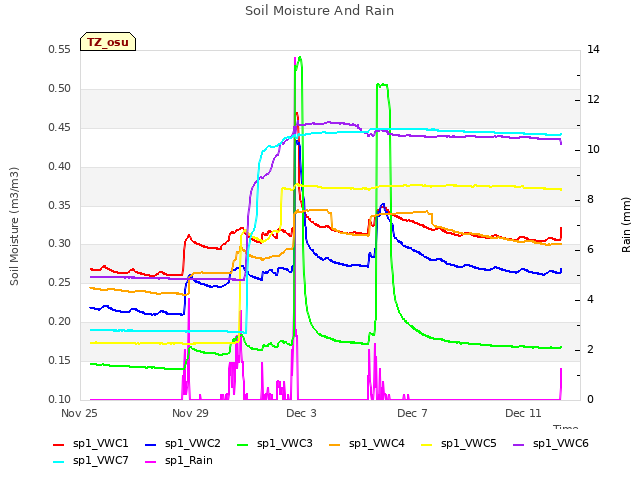The image size is (640, 480).
Task: Click the TZ_osu site label box
Action: tap(108, 42)
